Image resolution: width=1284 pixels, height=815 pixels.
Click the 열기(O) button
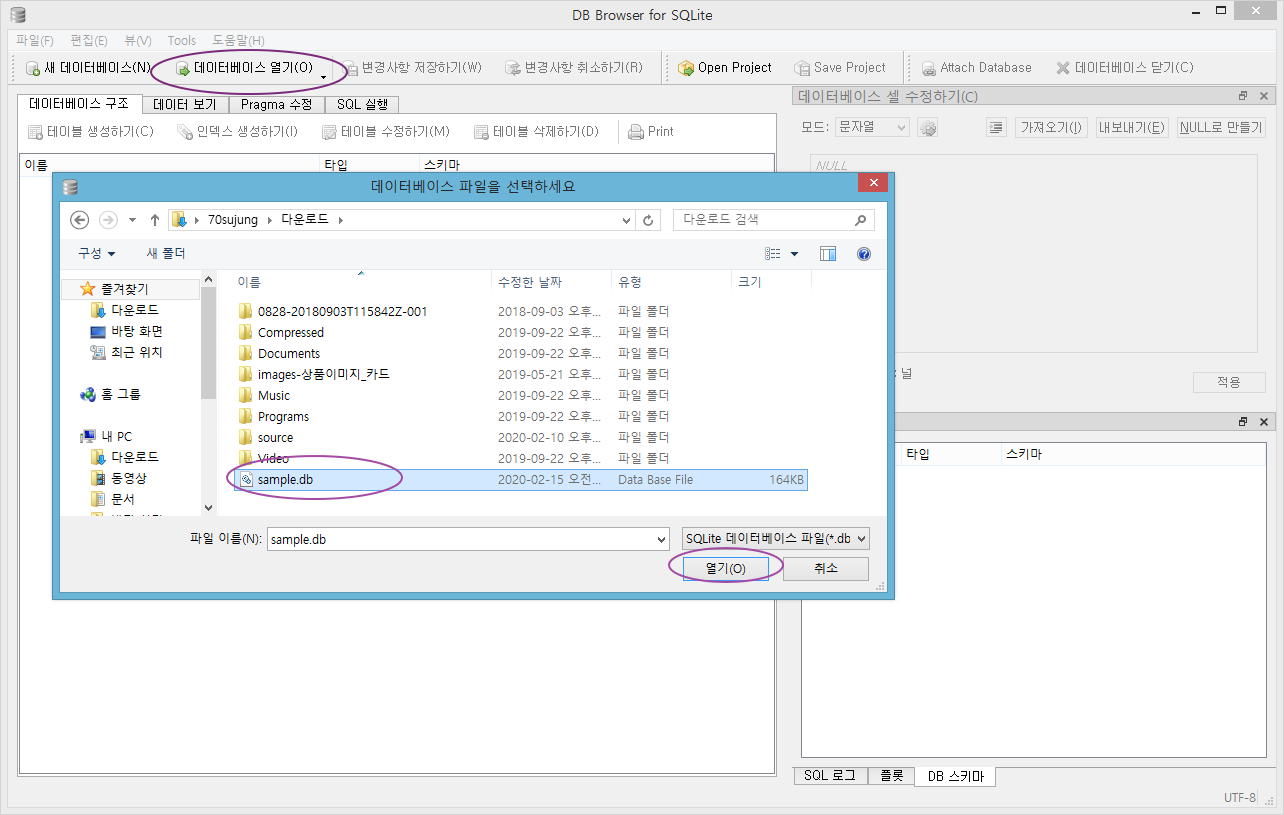725,568
